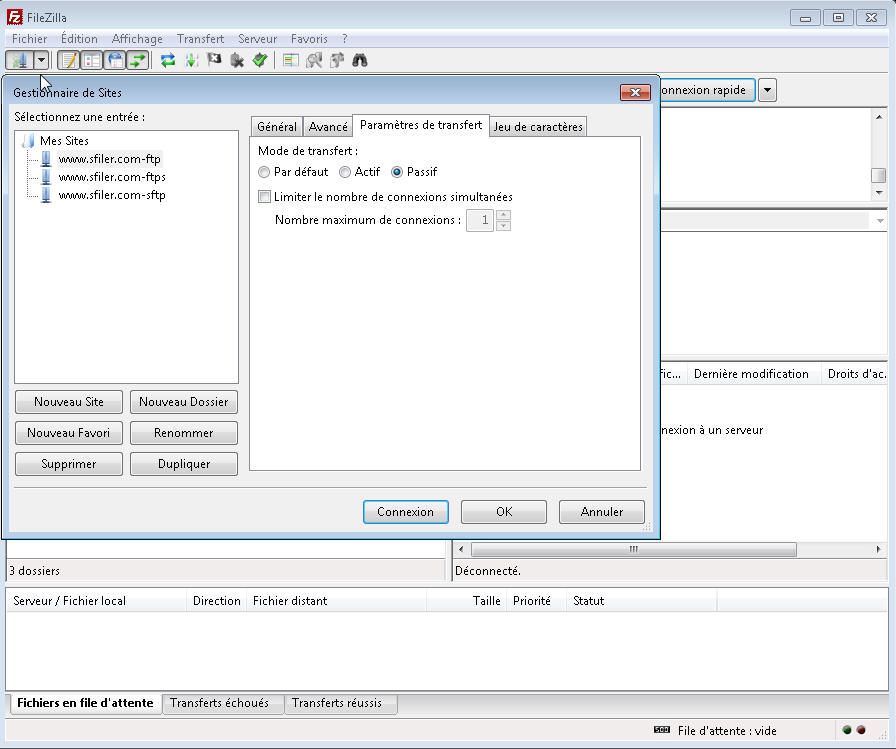This screenshot has width=896, height=749.
Task: Click server icon of www.sfiler.com-ftps entry
Action: click(x=46, y=177)
